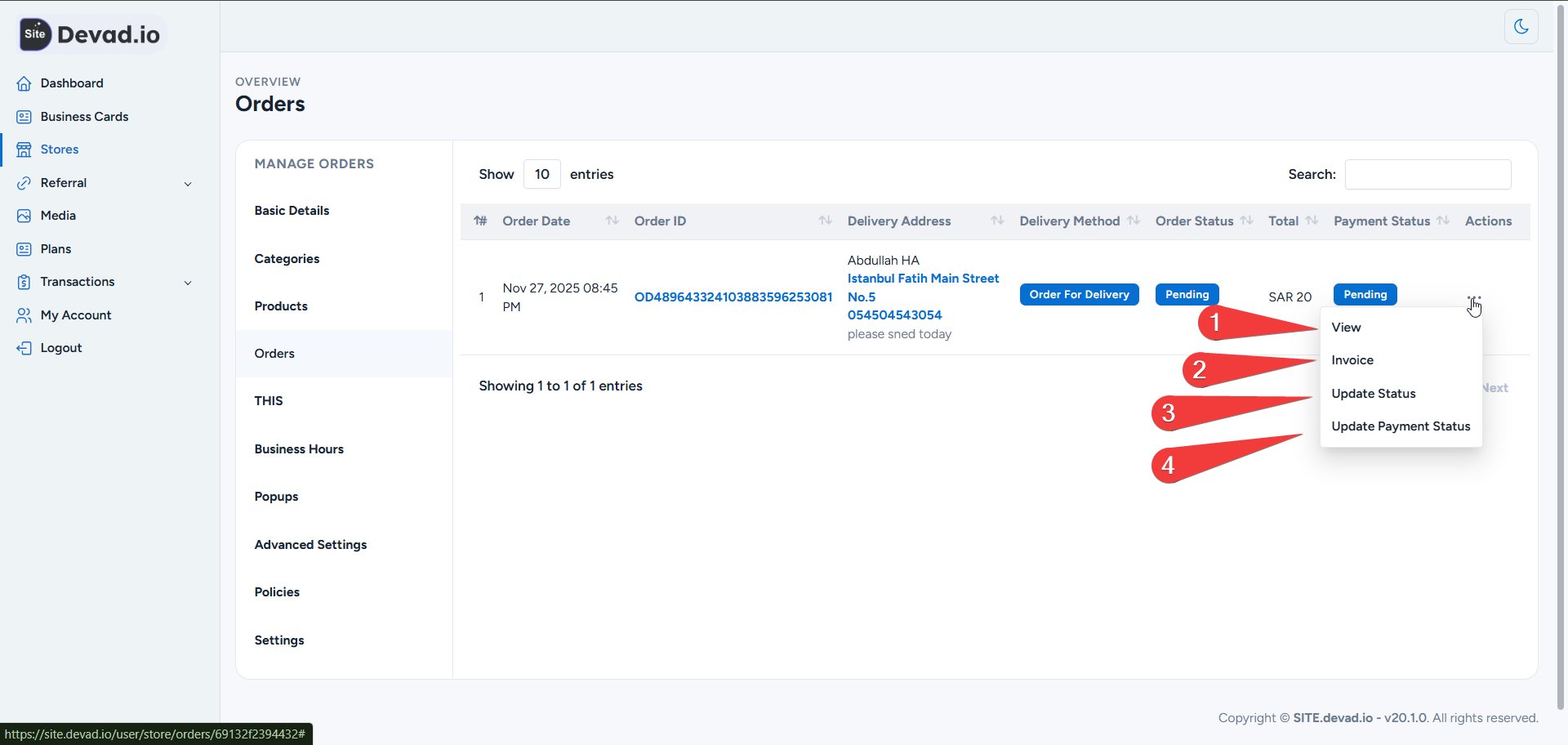Click inside the Search field
Image resolution: width=1568 pixels, height=745 pixels.
pyautogui.click(x=1428, y=174)
